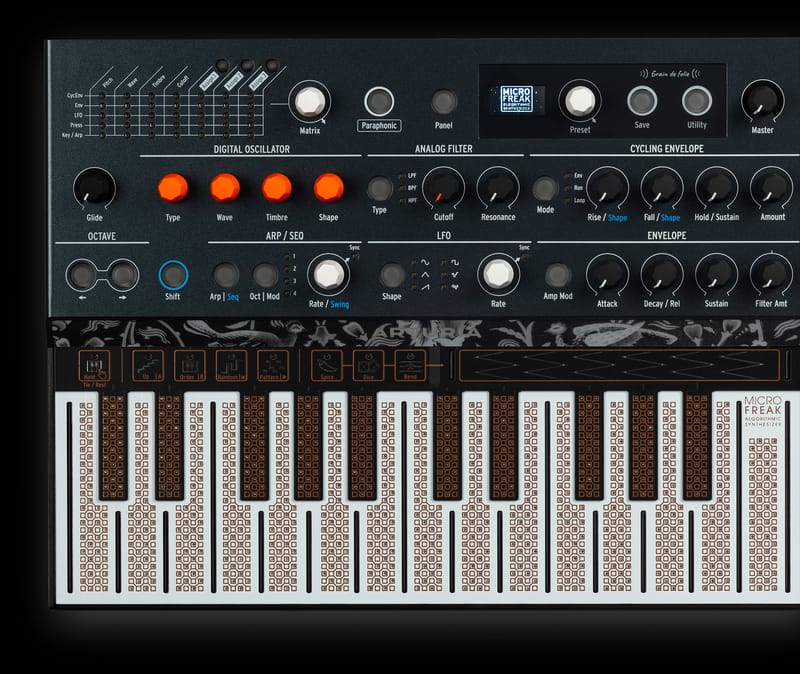The height and width of the screenshot is (674, 800).
Task: Enable Paraphonic mode
Action: pos(378,100)
